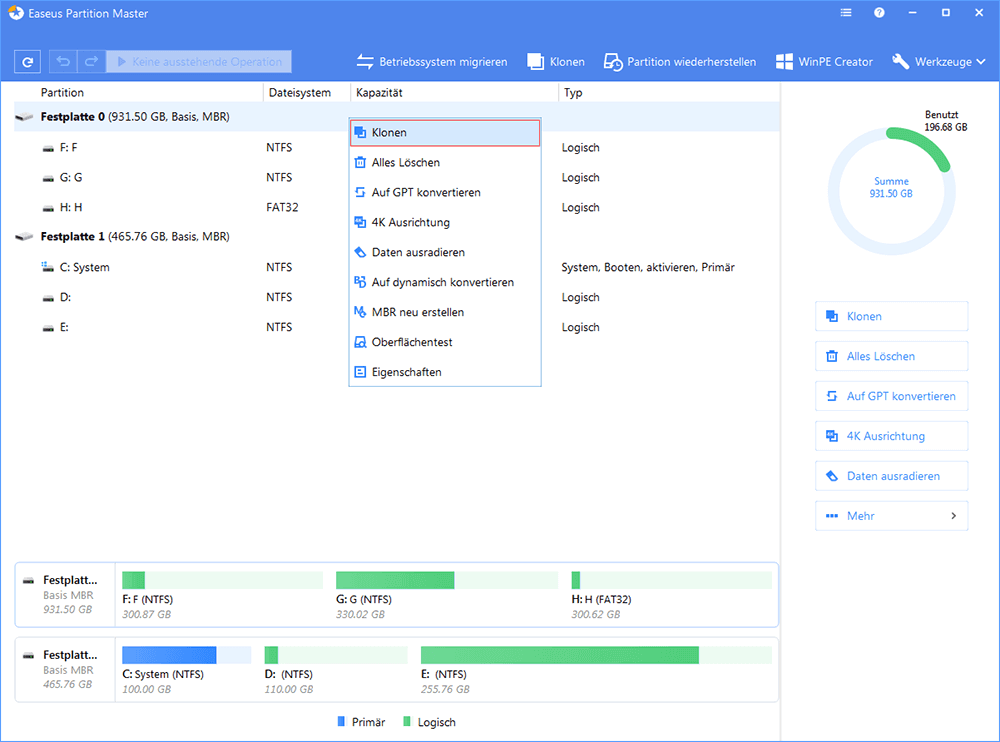Click the 4K Ausrichtung icon in right panel

coord(832,436)
